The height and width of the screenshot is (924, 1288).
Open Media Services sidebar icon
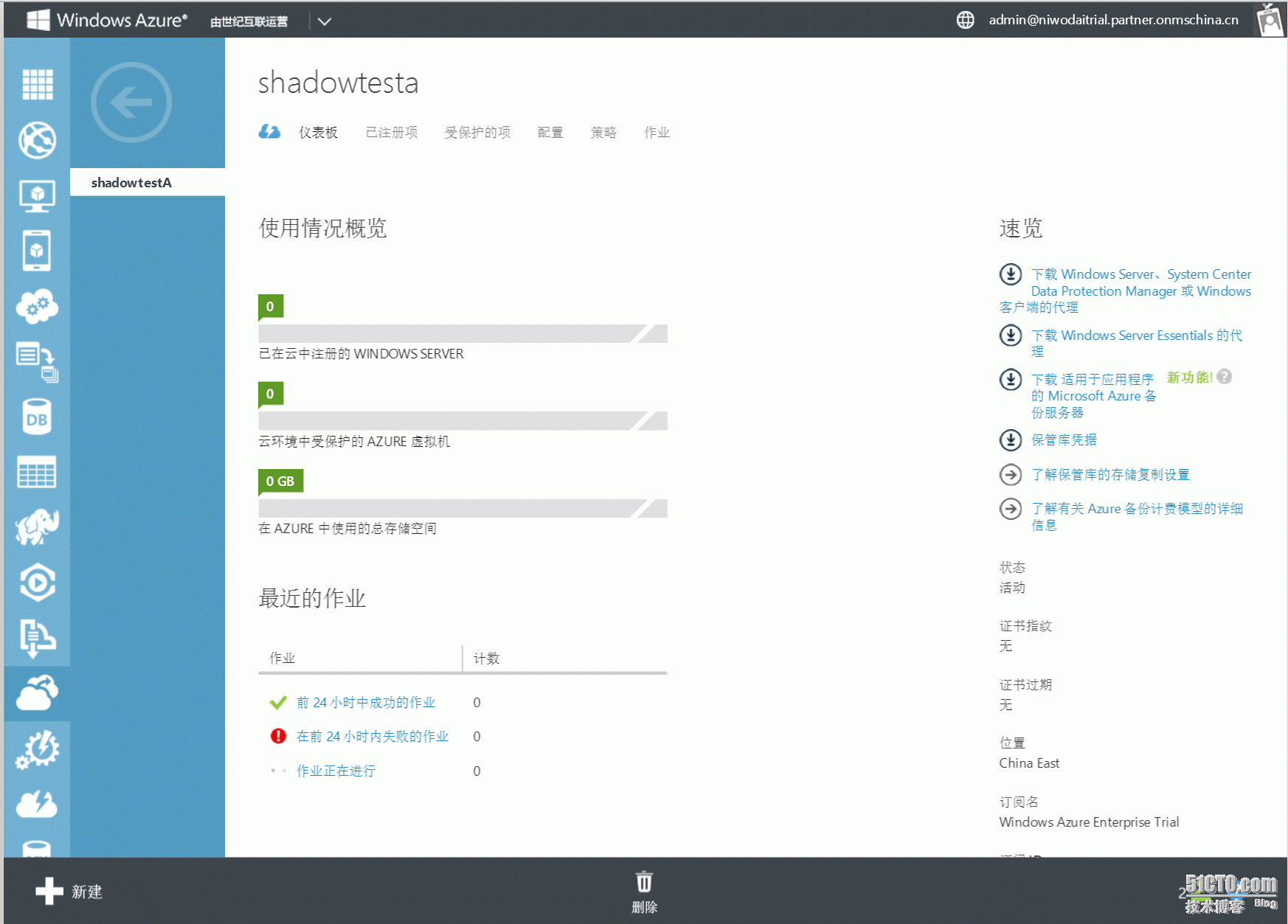click(37, 583)
